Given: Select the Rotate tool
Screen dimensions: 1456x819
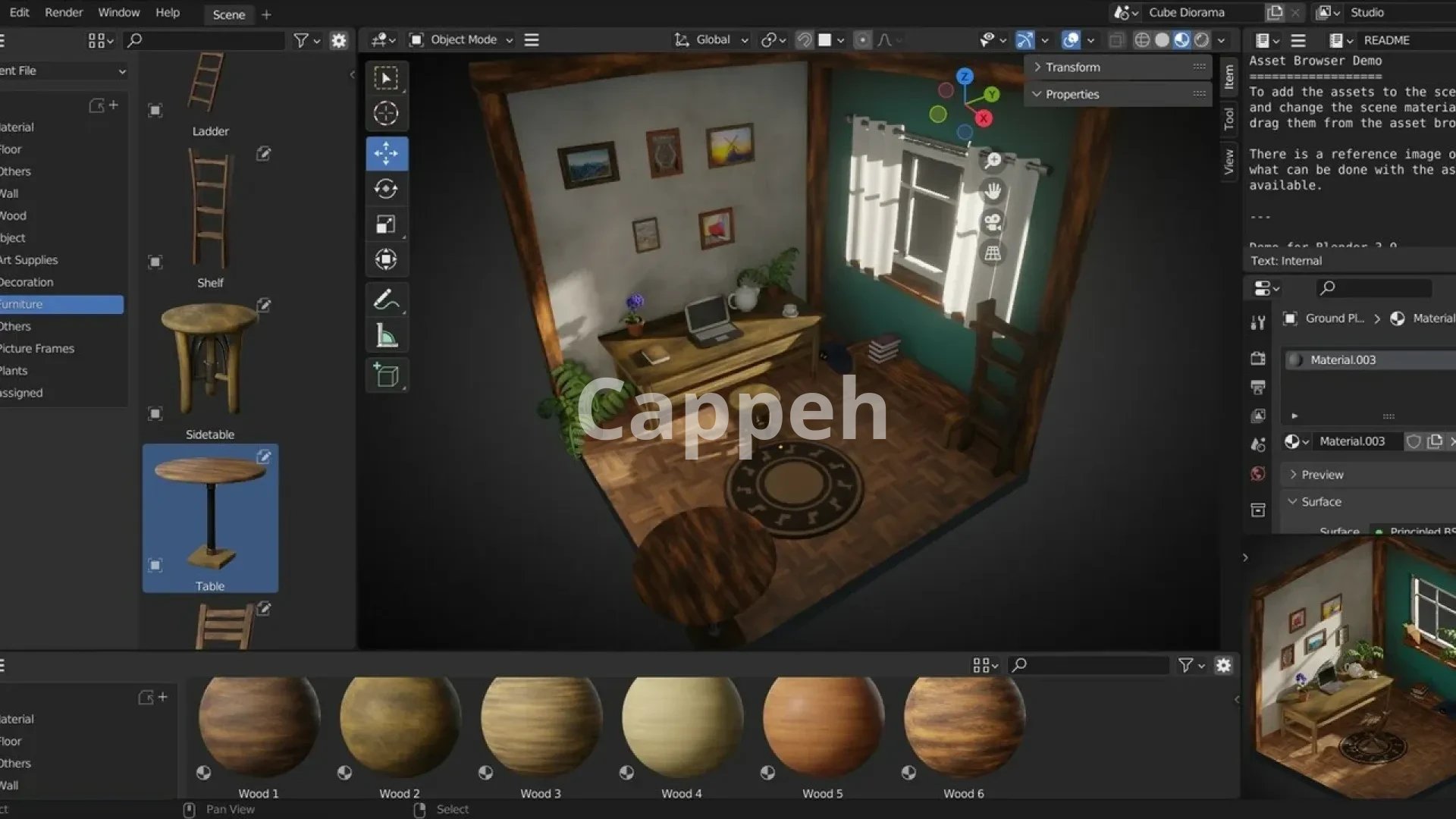Looking at the screenshot, I should (386, 189).
